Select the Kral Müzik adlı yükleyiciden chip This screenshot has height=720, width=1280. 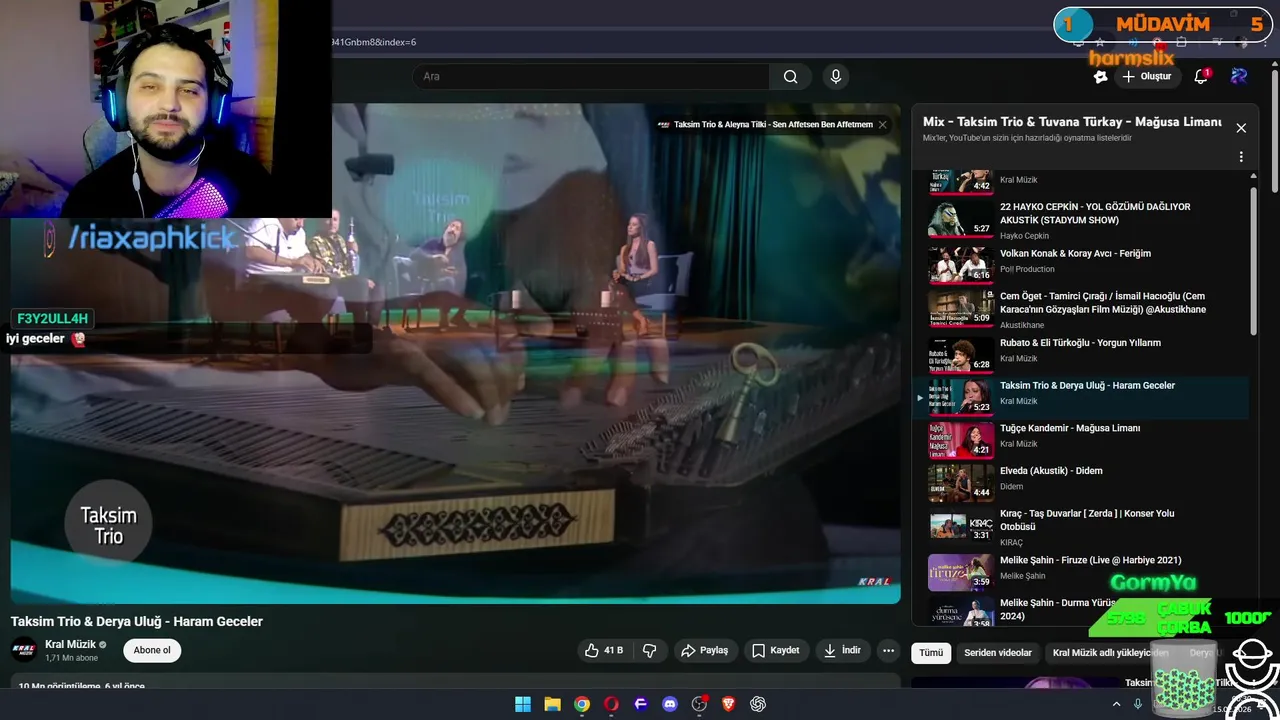coord(1110,652)
